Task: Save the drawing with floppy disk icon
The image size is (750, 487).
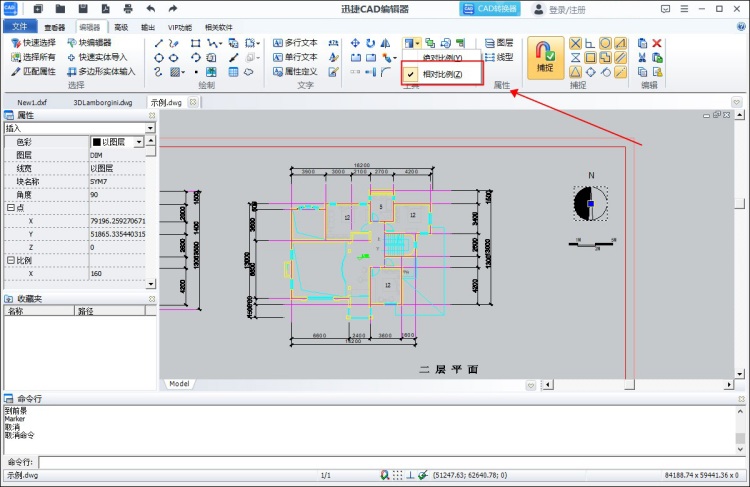Action: click(x=83, y=9)
